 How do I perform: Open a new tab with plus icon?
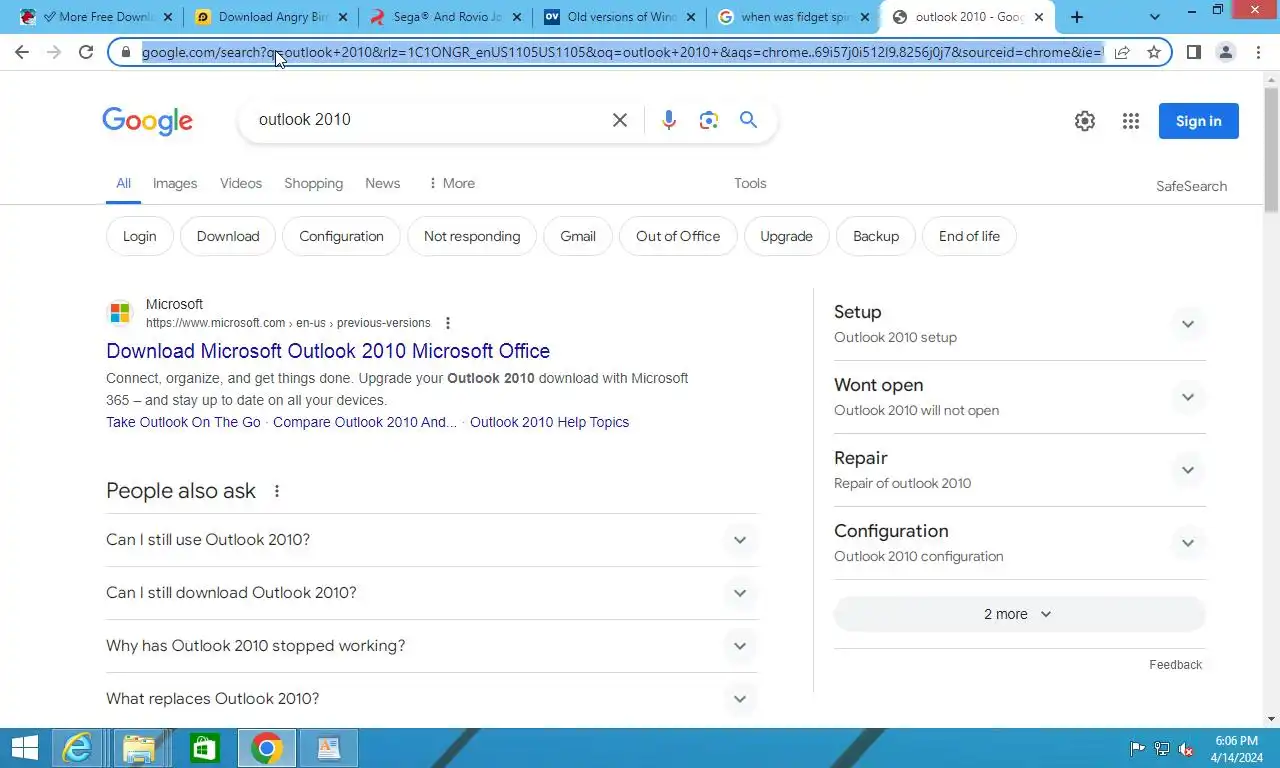coord(1077,17)
